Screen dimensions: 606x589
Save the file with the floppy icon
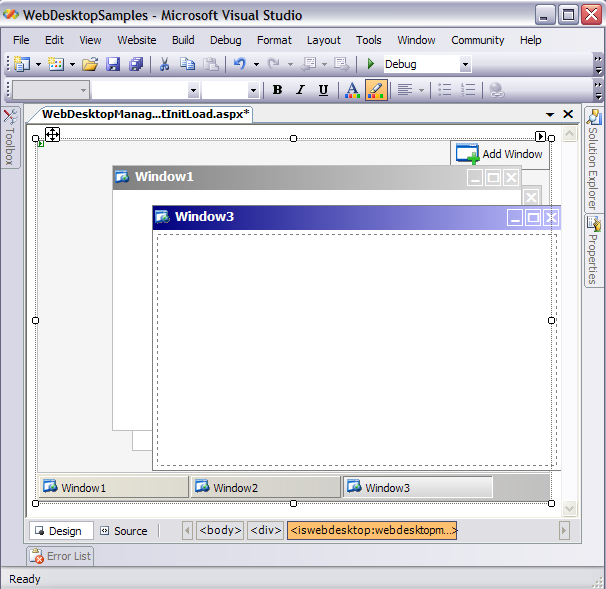113,64
